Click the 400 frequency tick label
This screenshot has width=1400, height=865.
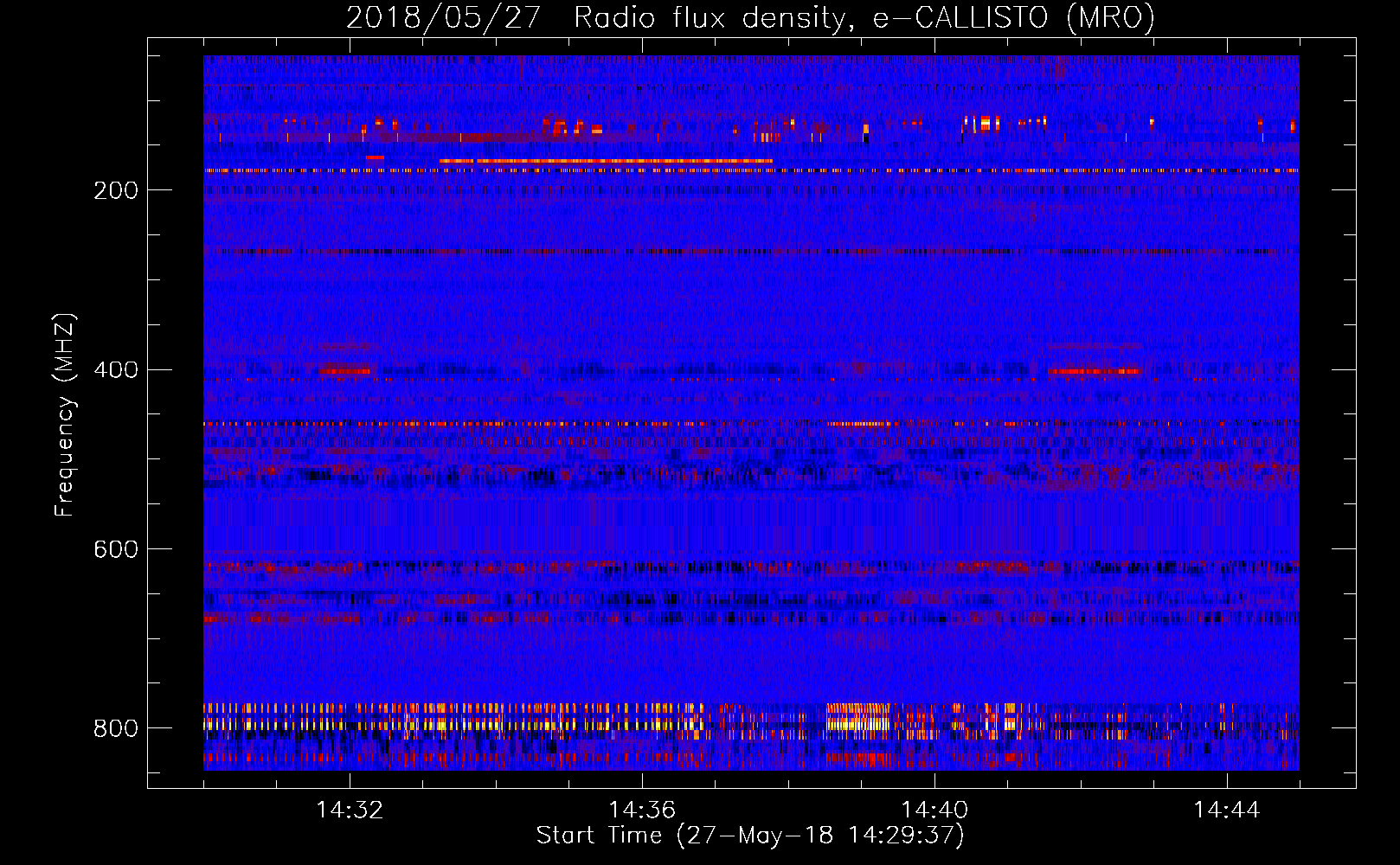116,370
